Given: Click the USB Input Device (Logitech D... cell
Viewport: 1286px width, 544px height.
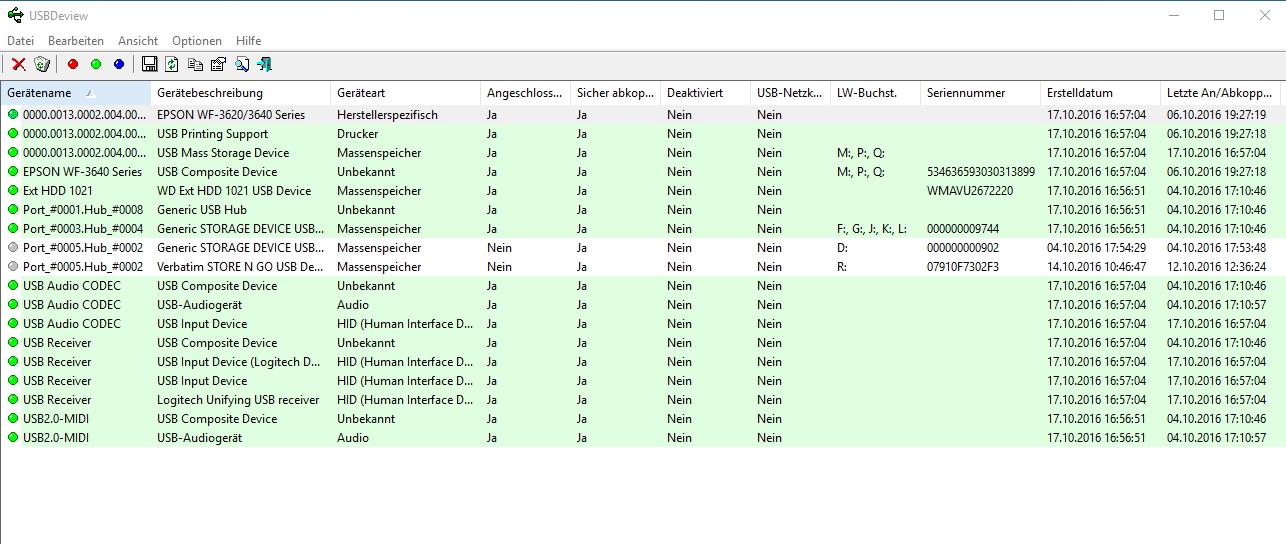Looking at the screenshot, I should coord(240,362).
